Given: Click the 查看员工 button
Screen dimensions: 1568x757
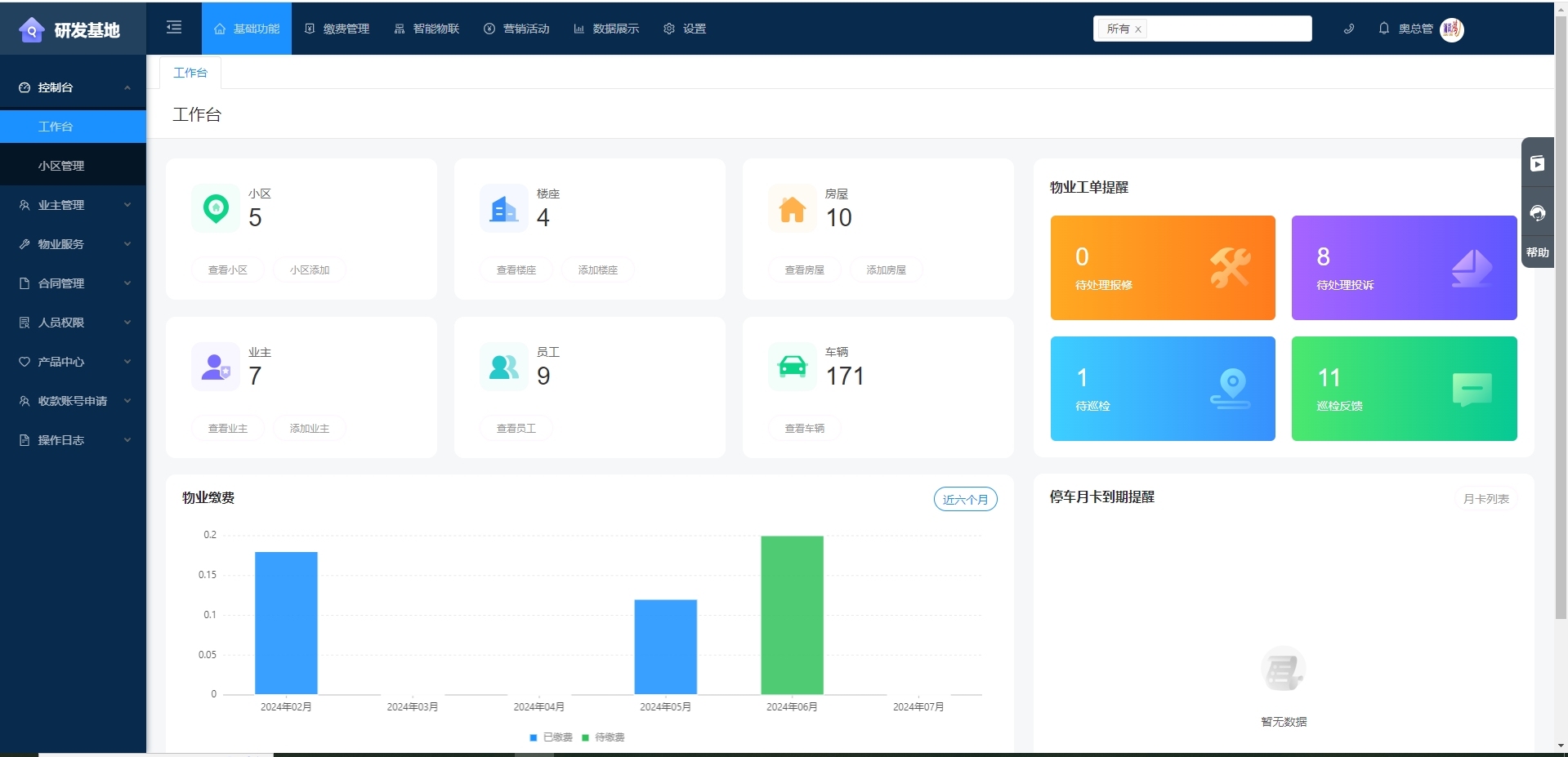Looking at the screenshot, I should [x=516, y=428].
